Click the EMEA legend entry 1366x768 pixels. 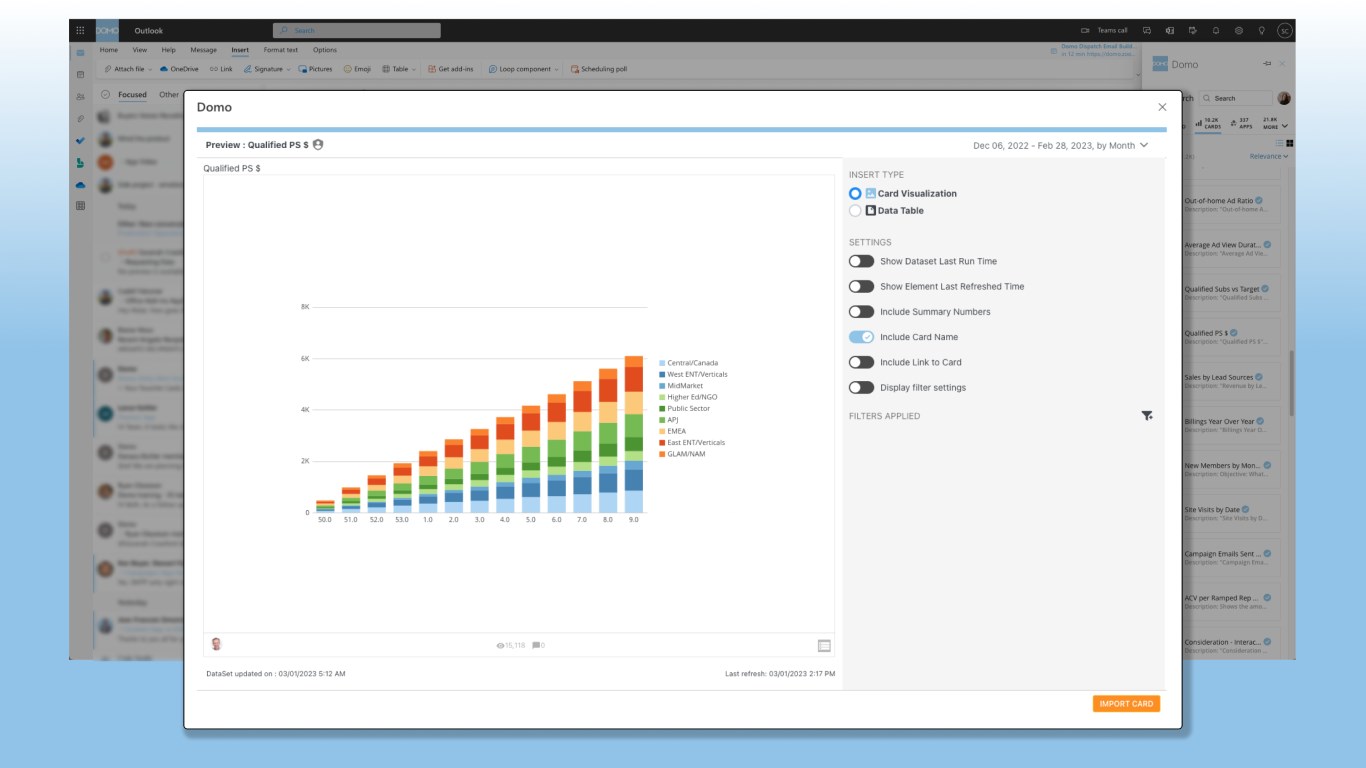674,431
